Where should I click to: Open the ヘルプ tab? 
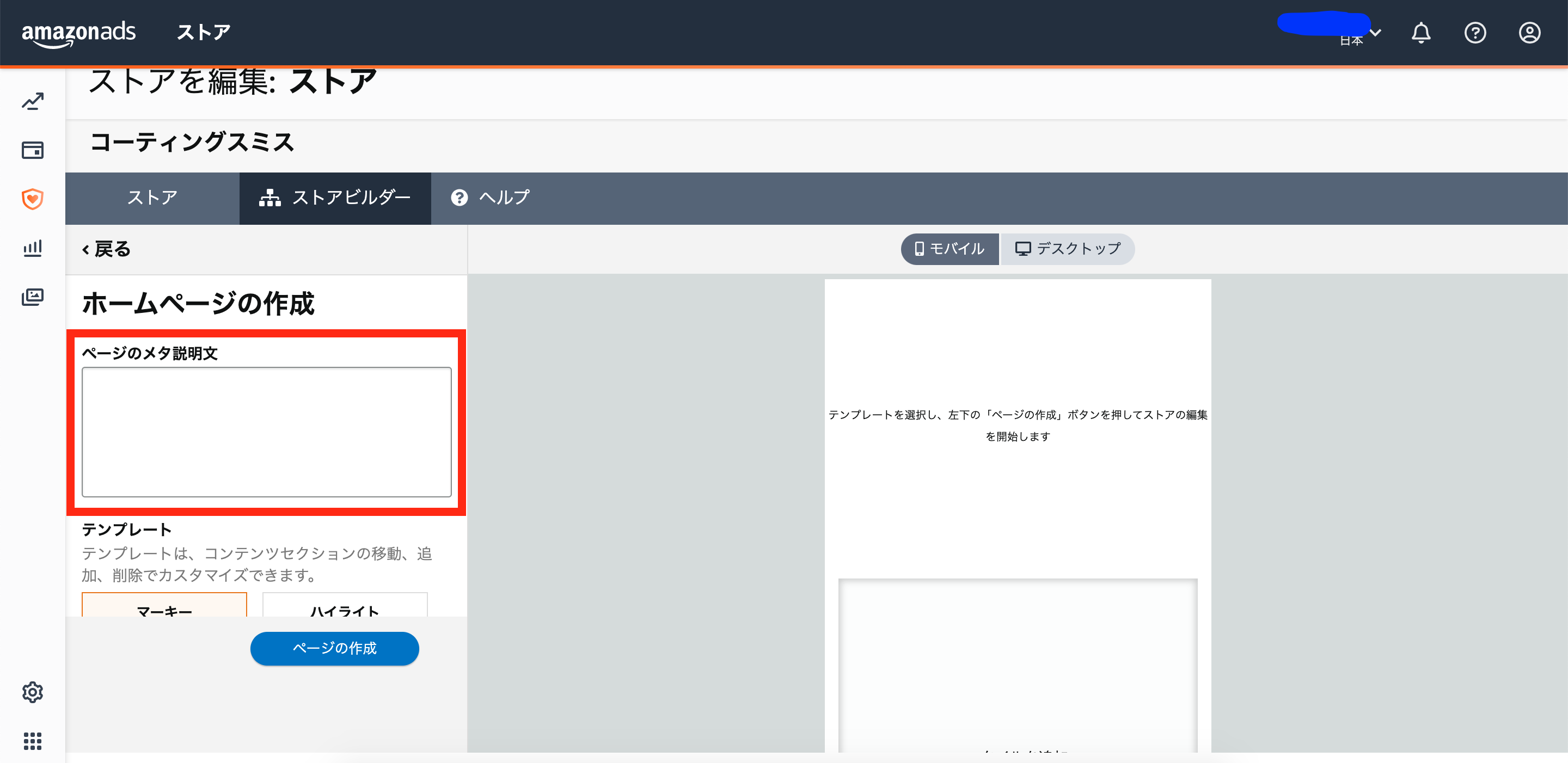pyautogui.click(x=491, y=198)
